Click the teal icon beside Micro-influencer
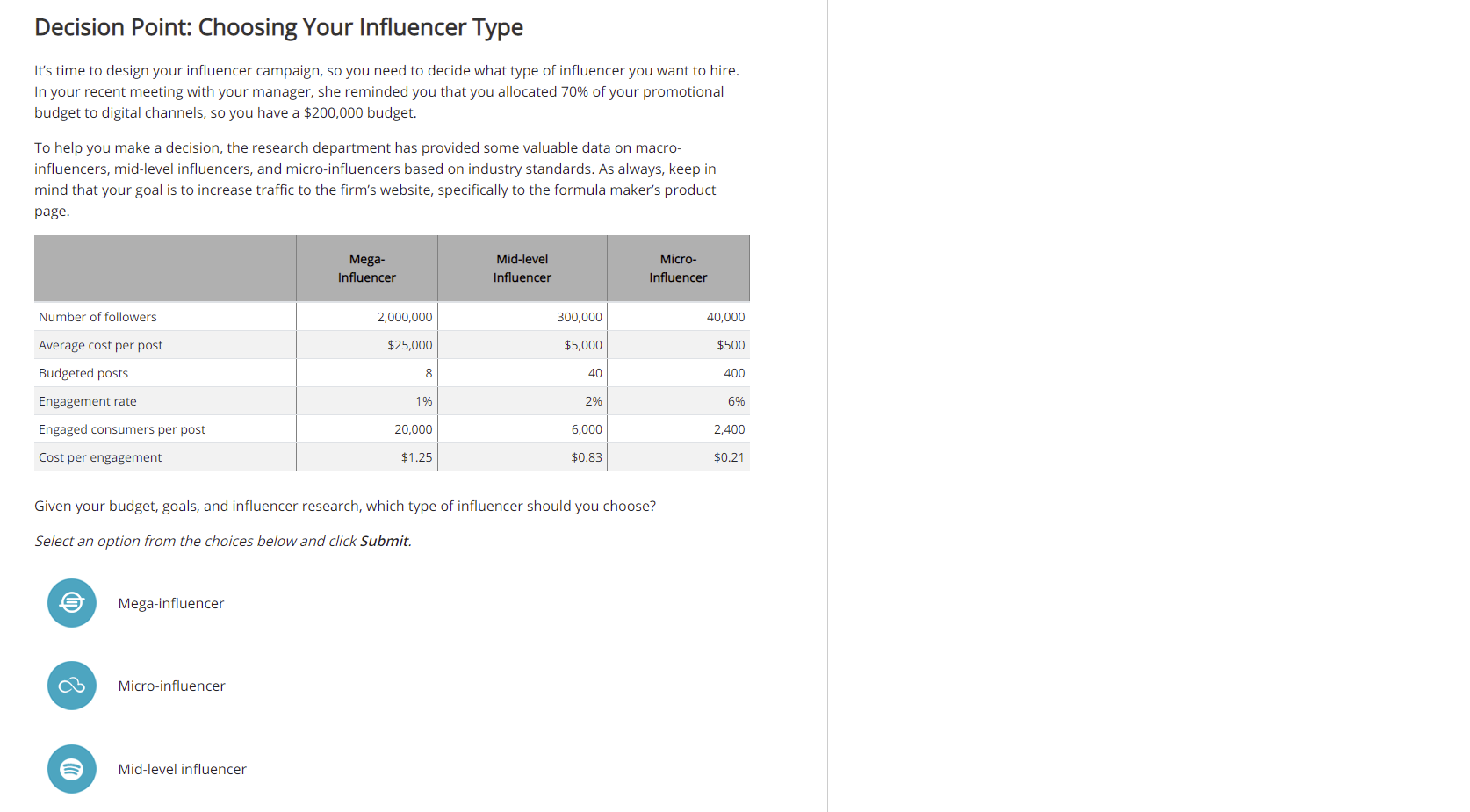The image size is (1470, 812). [71, 686]
